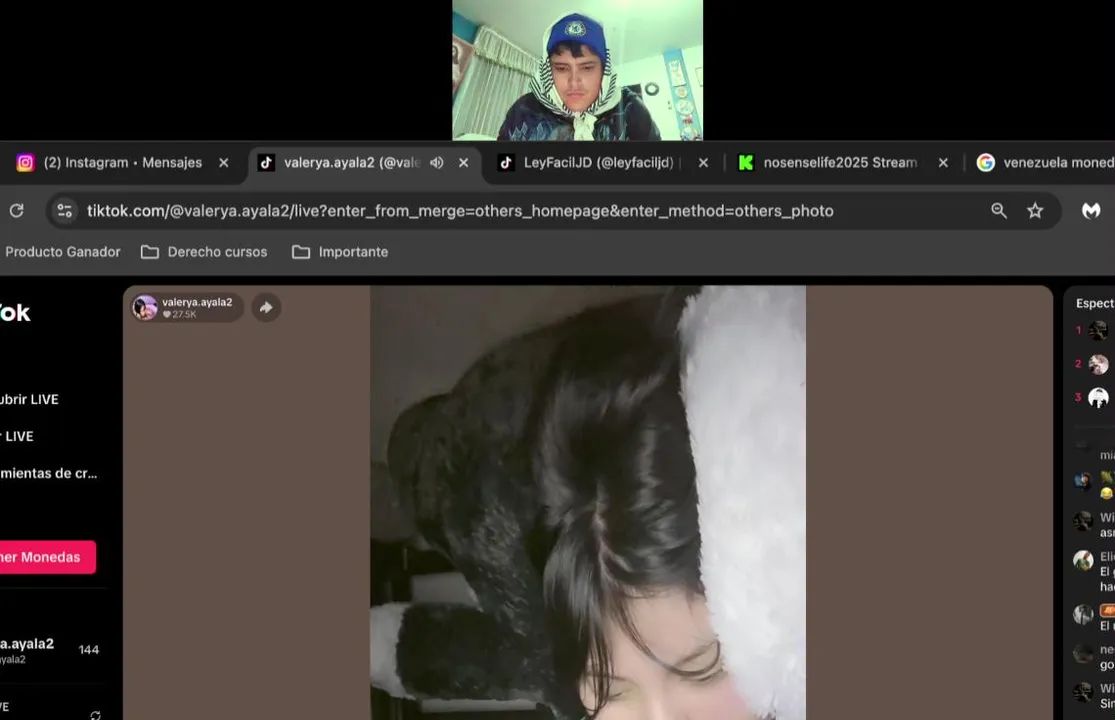
Task: Mute audio on the valerya.ayala2 tab
Action: (x=437, y=163)
